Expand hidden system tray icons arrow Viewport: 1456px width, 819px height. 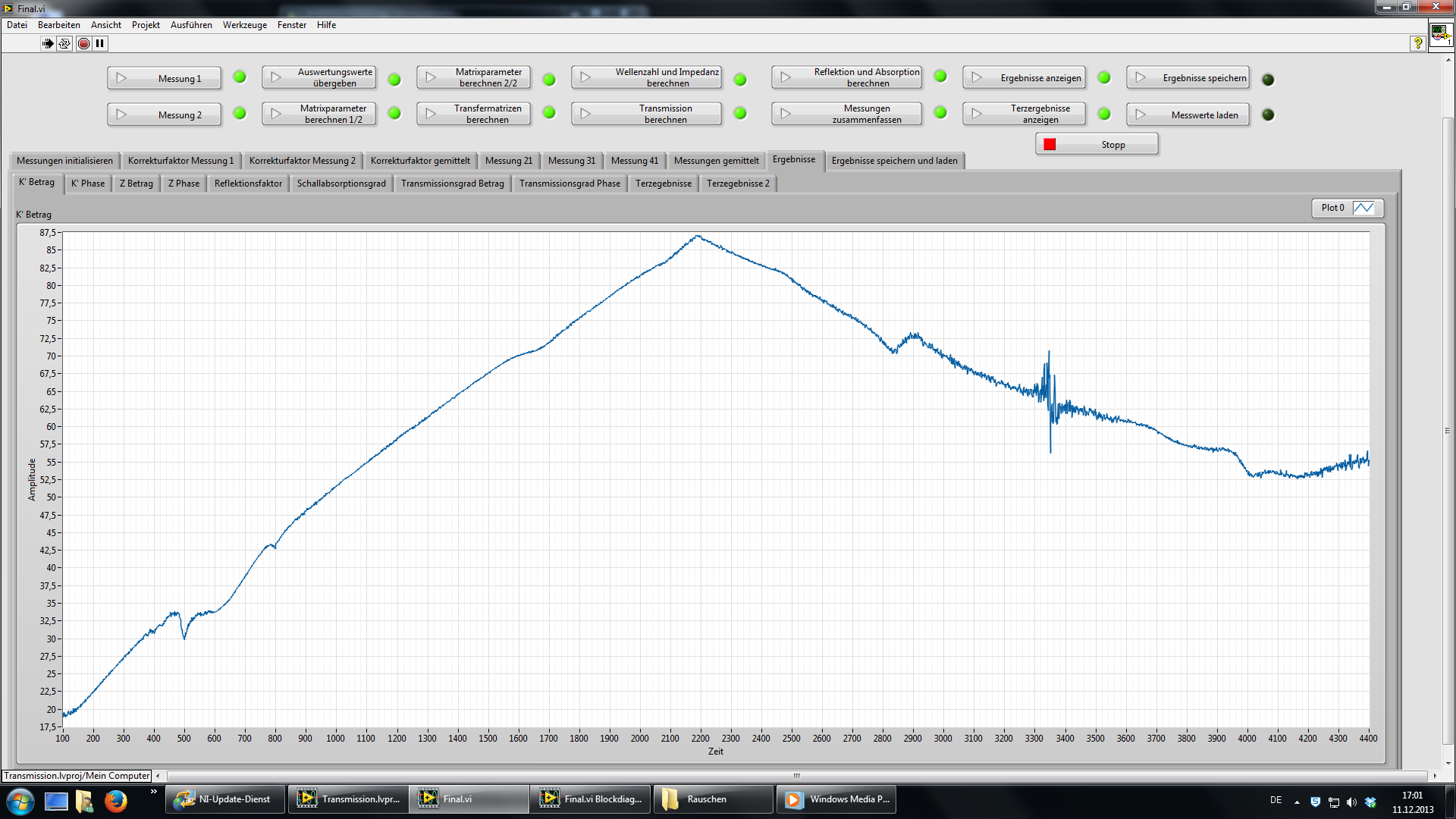click(x=1297, y=802)
